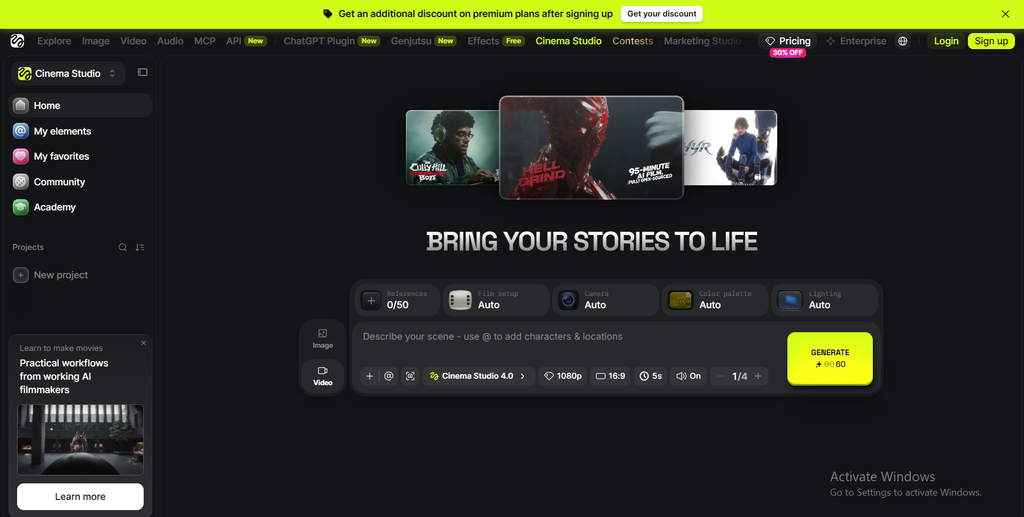Click the Login button
The height and width of the screenshot is (517, 1024).
click(x=946, y=41)
